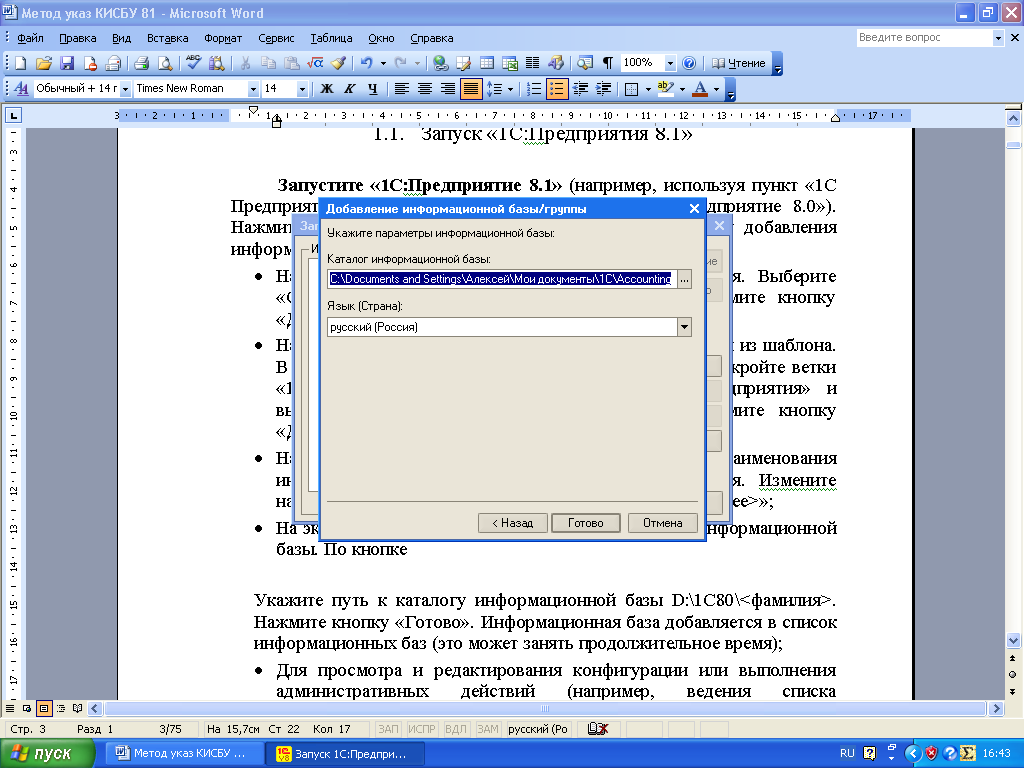Viewport: 1024px width, 768px height.
Task: Insert a table icon
Action: click(487, 63)
